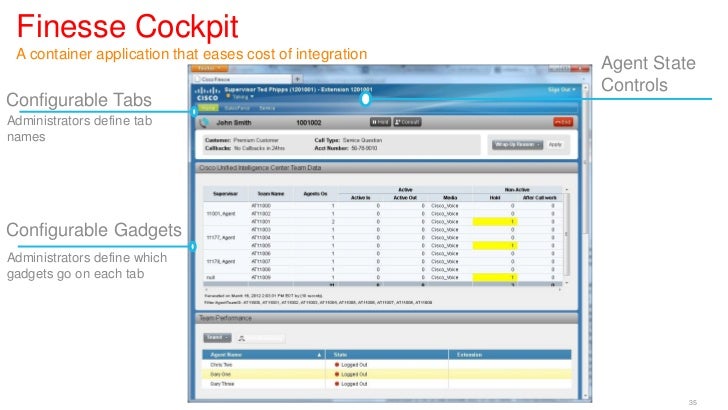Sort Agent Name column with arrow icon

click(x=319, y=355)
